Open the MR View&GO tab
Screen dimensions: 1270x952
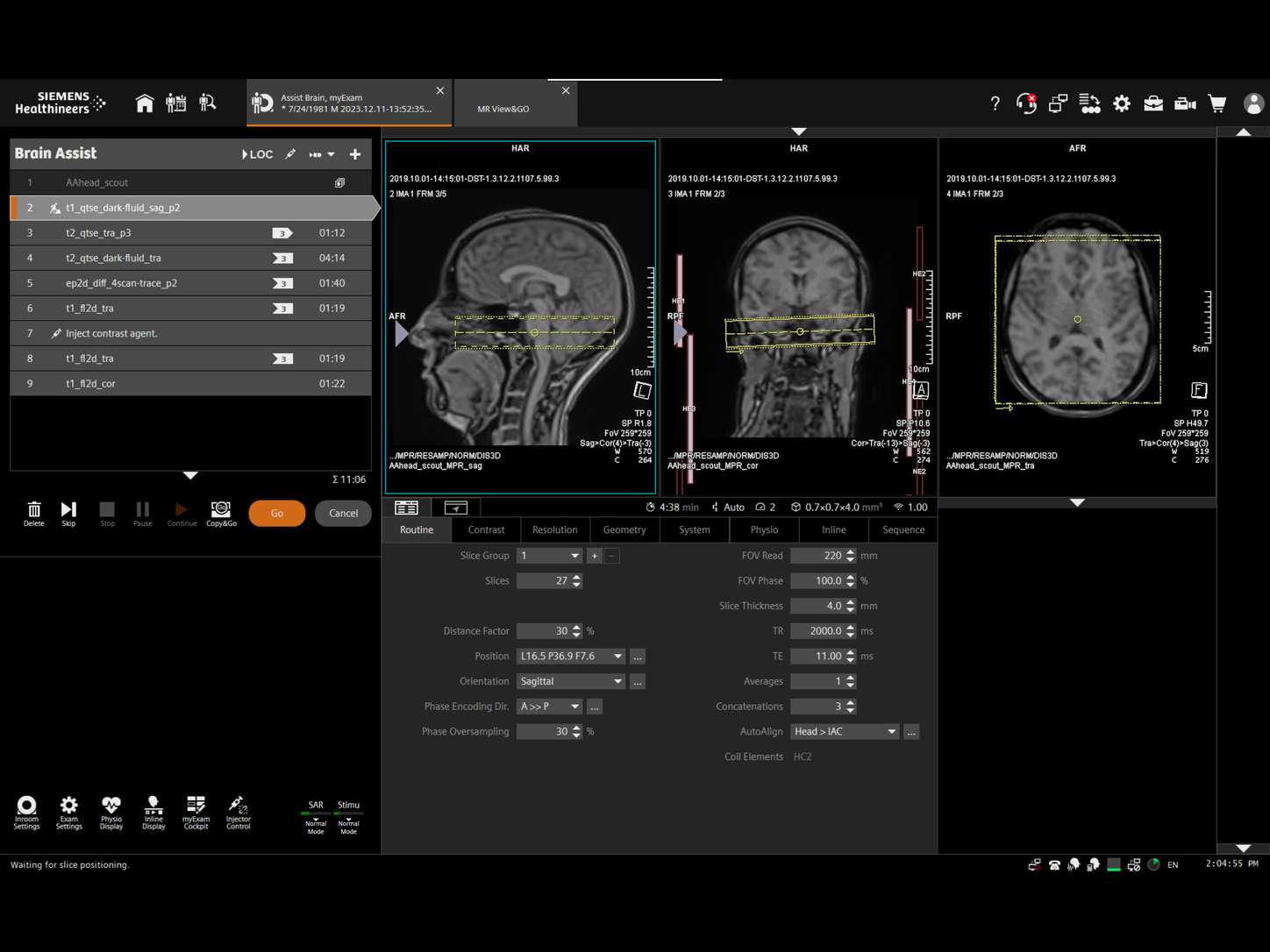tap(503, 109)
